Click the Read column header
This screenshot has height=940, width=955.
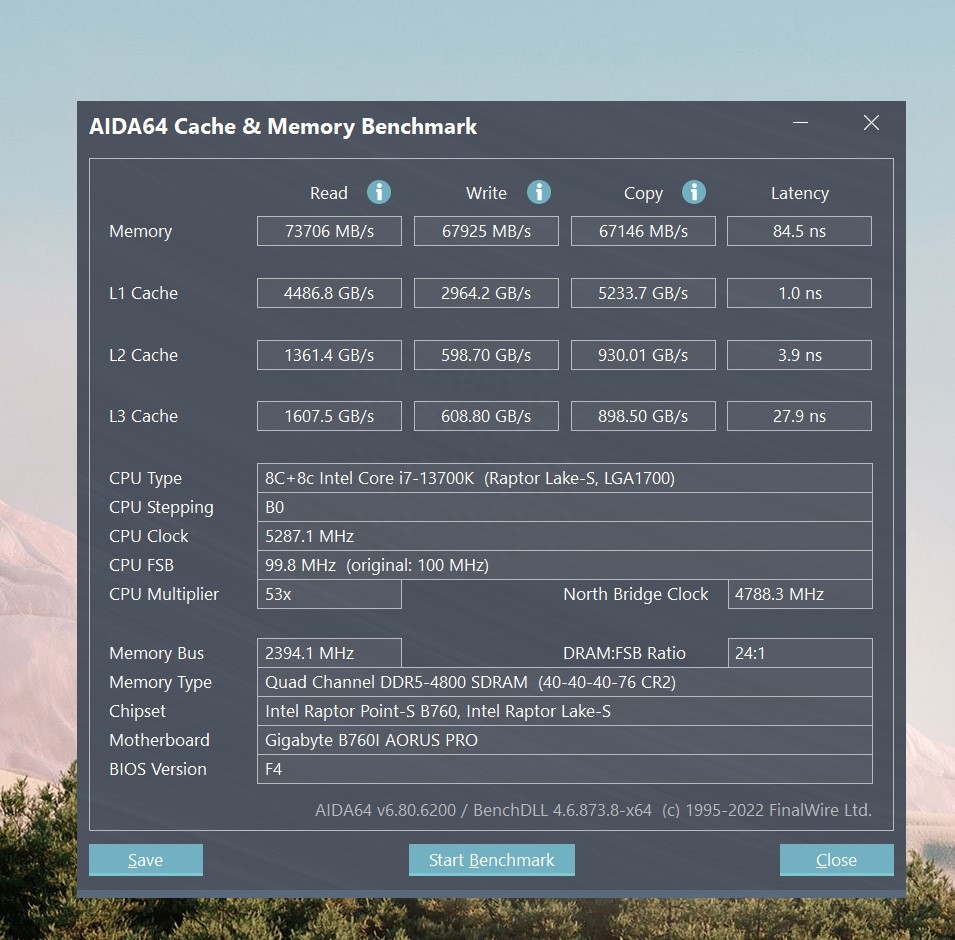(x=329, y=193)
